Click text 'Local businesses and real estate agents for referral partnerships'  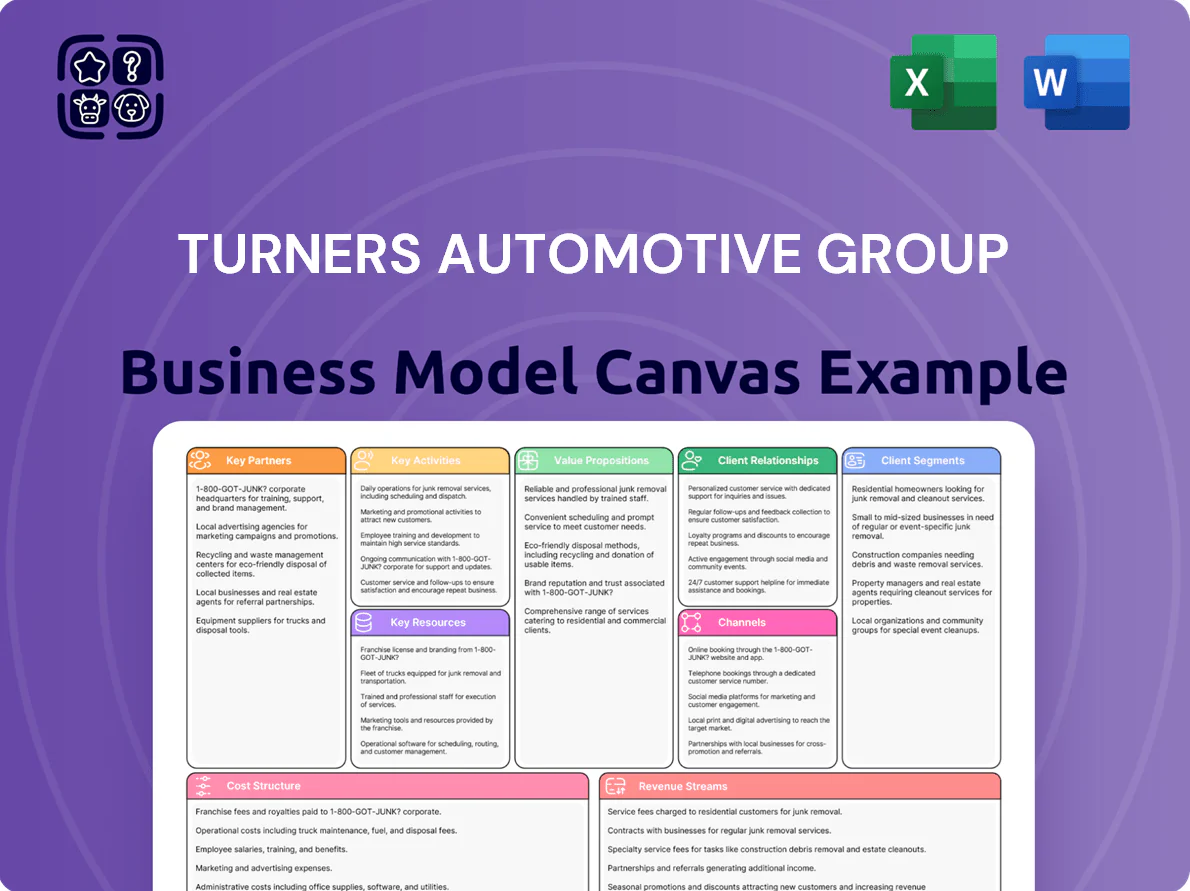(x=257, y=597)
